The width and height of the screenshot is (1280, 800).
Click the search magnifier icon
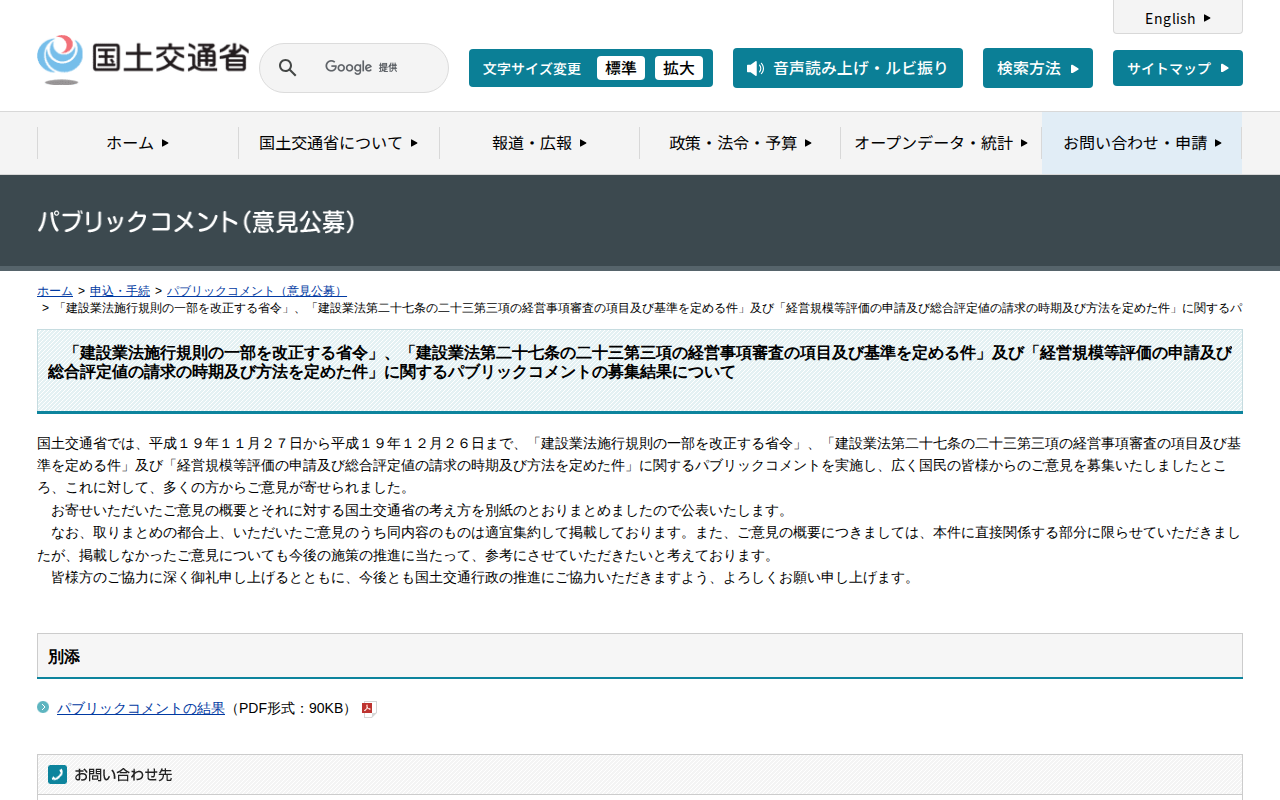[x=287, y=68]
